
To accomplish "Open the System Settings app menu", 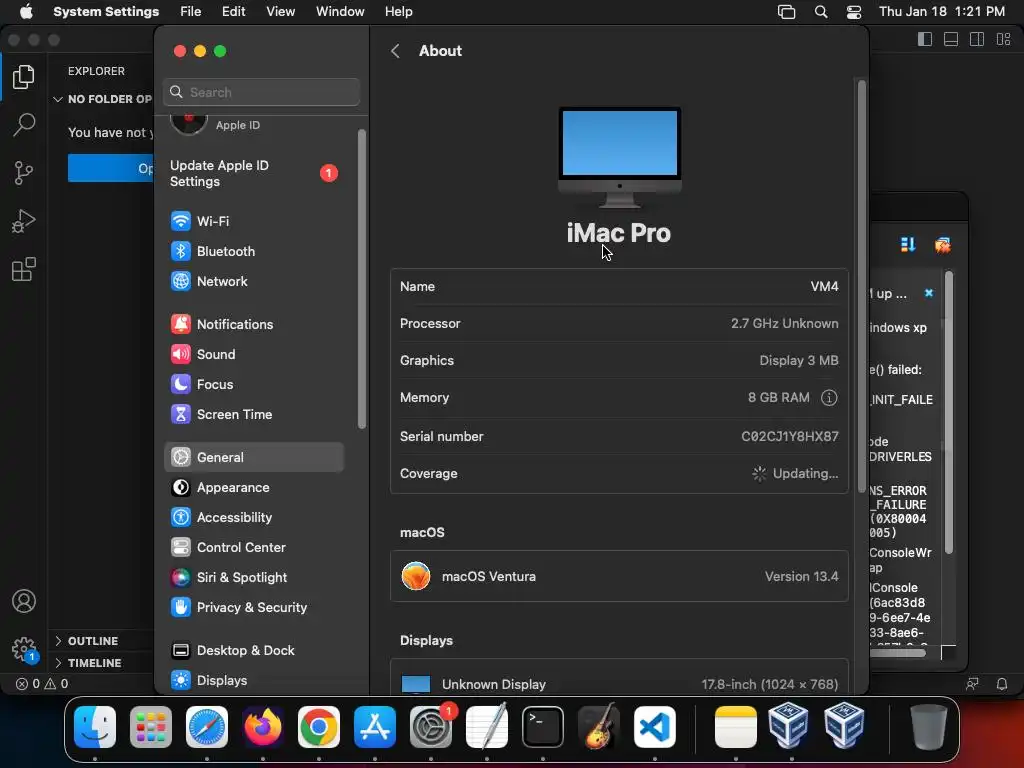I will tap(106, 12).
